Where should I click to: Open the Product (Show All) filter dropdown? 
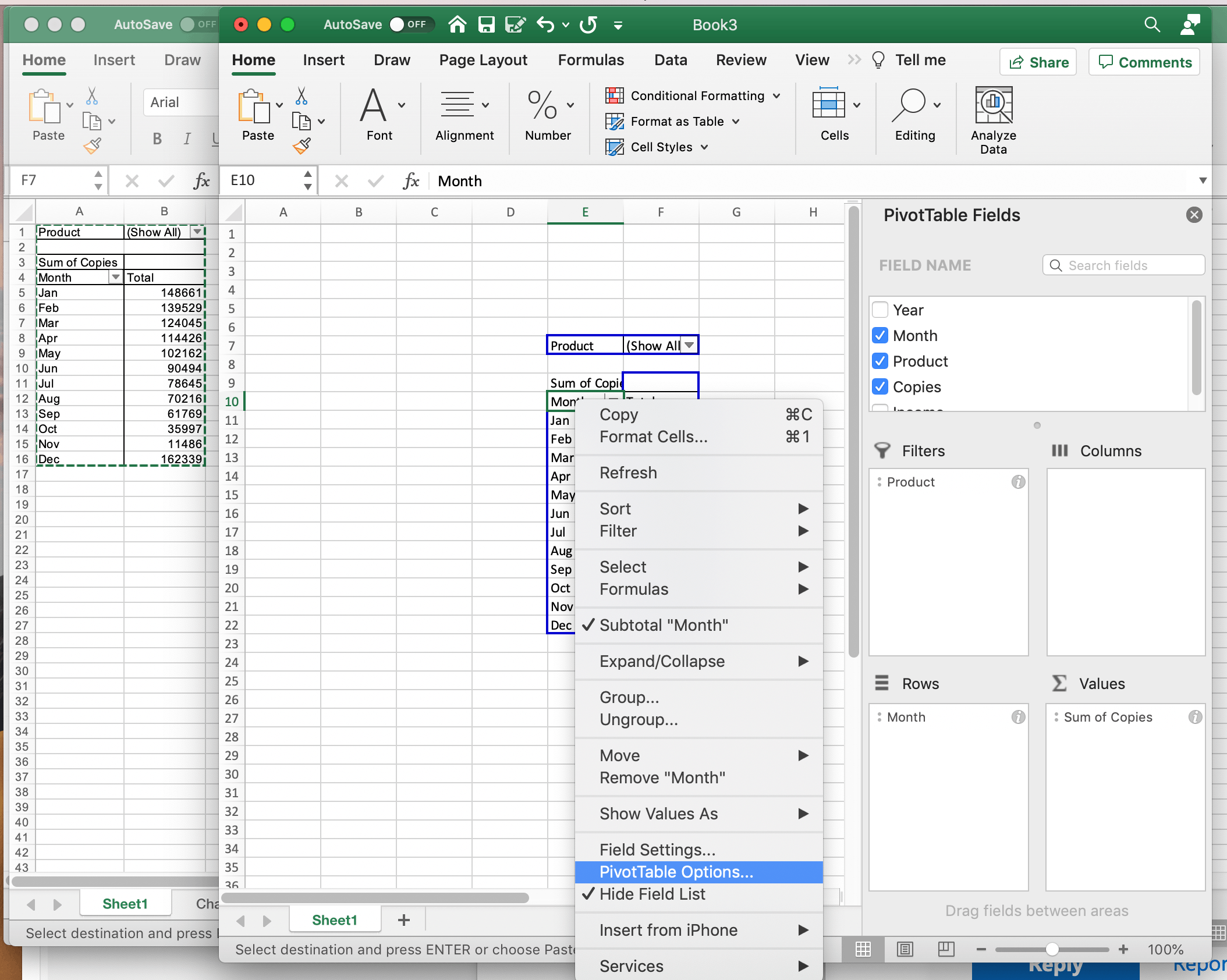pyautogui.click(x=689, y=345)
